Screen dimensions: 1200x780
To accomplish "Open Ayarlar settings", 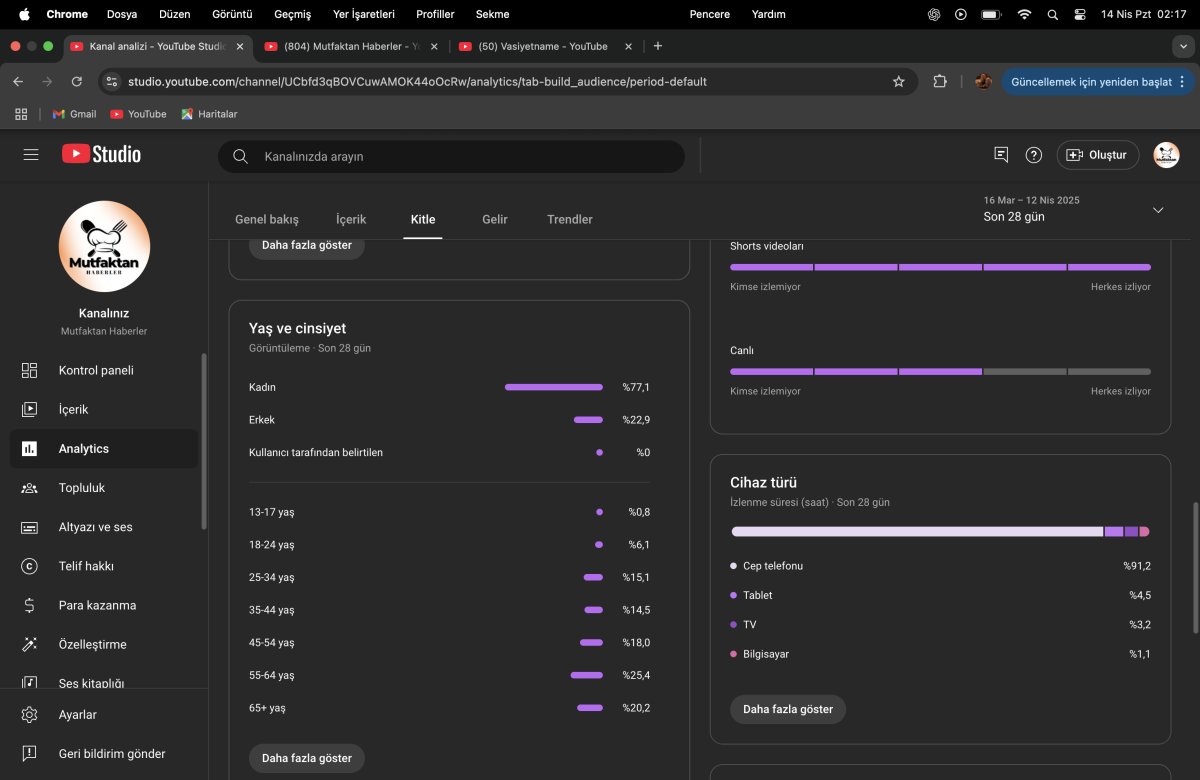I will coord(104,715).
